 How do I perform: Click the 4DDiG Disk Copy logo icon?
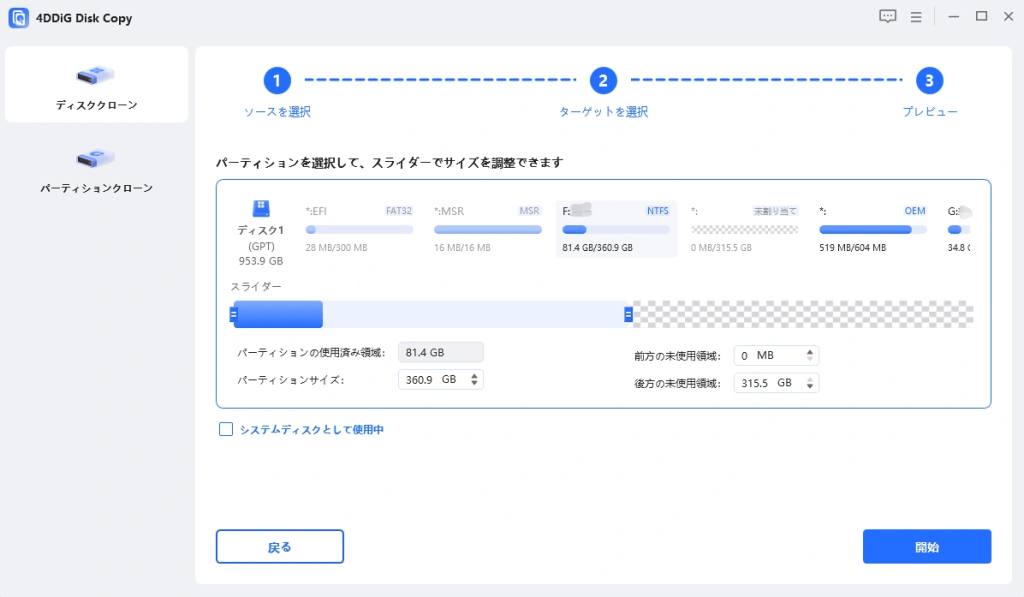[x=18, y=17]
